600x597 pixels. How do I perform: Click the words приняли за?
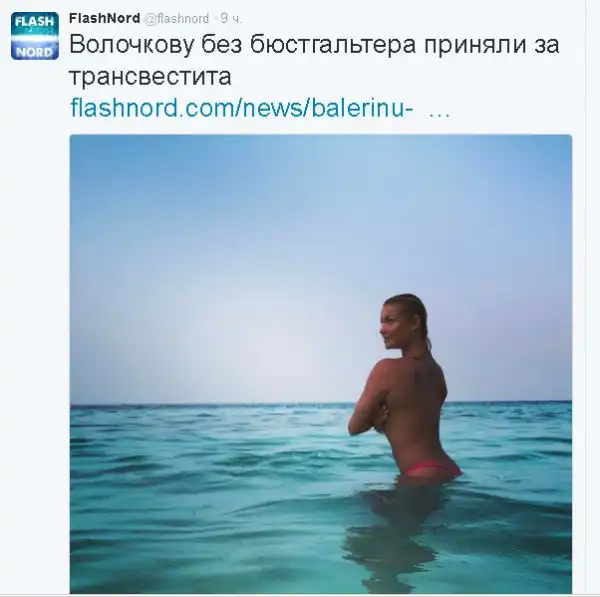tap(492, 46)
